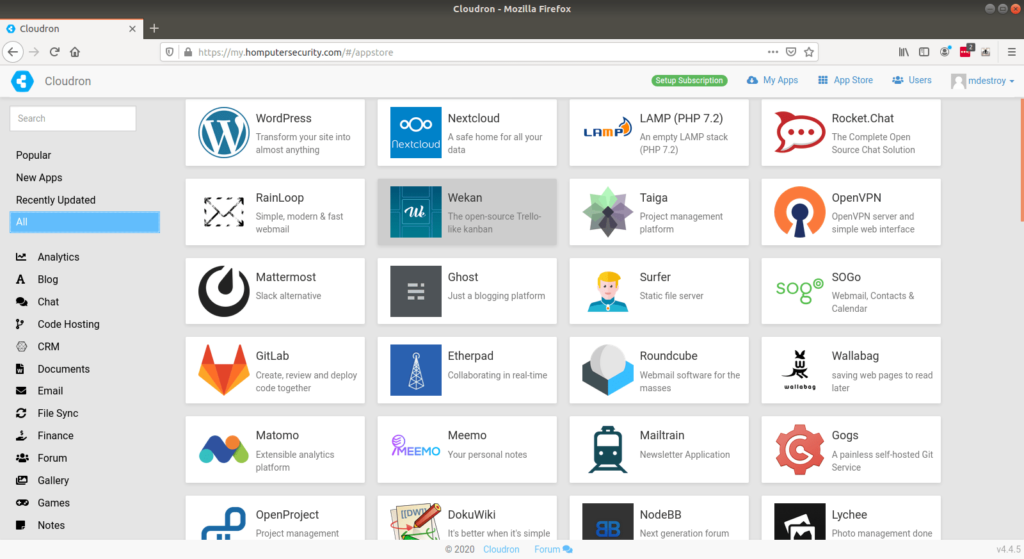Select the Mailtrain train icon

pos(607,450)
